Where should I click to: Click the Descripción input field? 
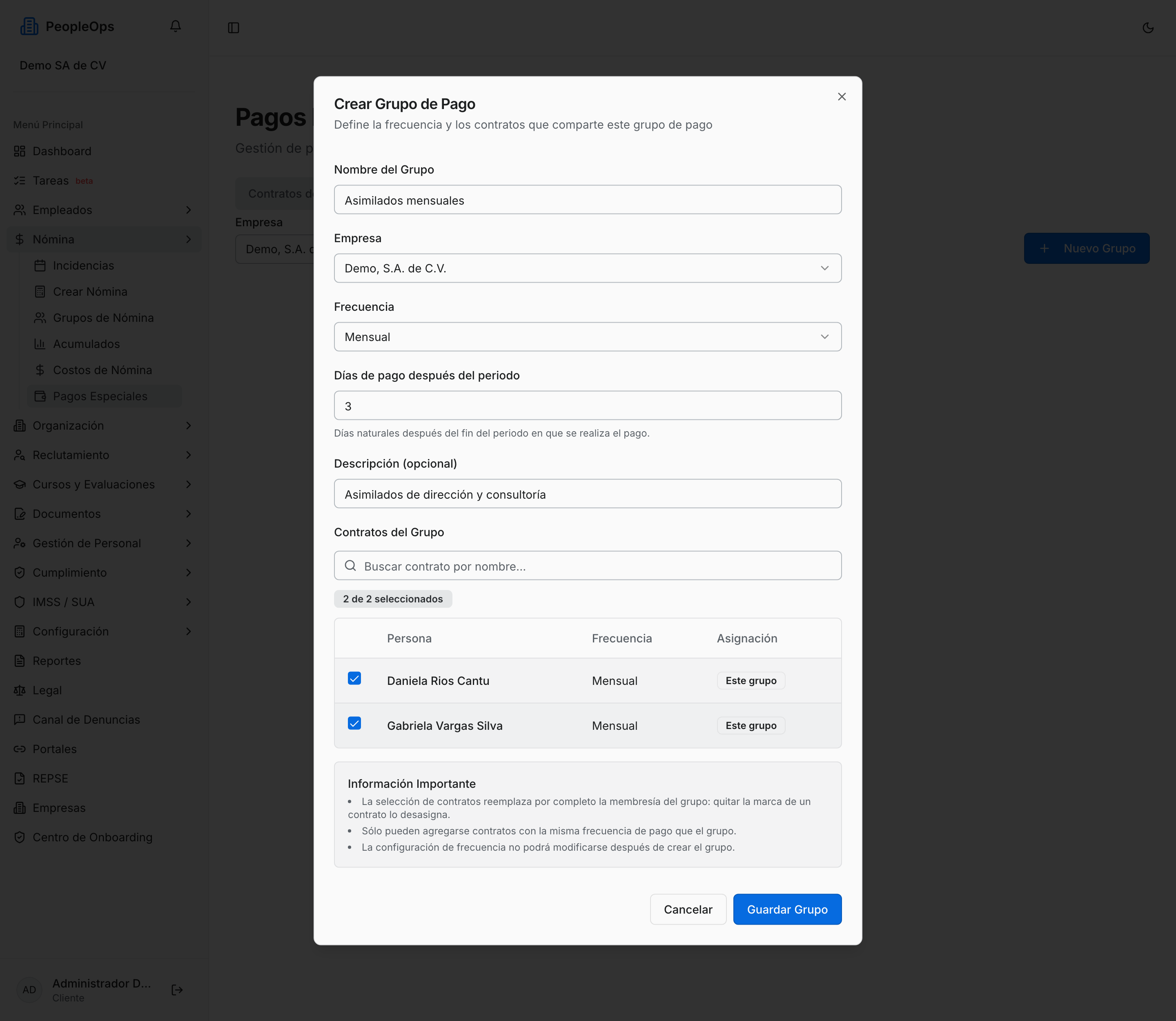pos(588,494)
